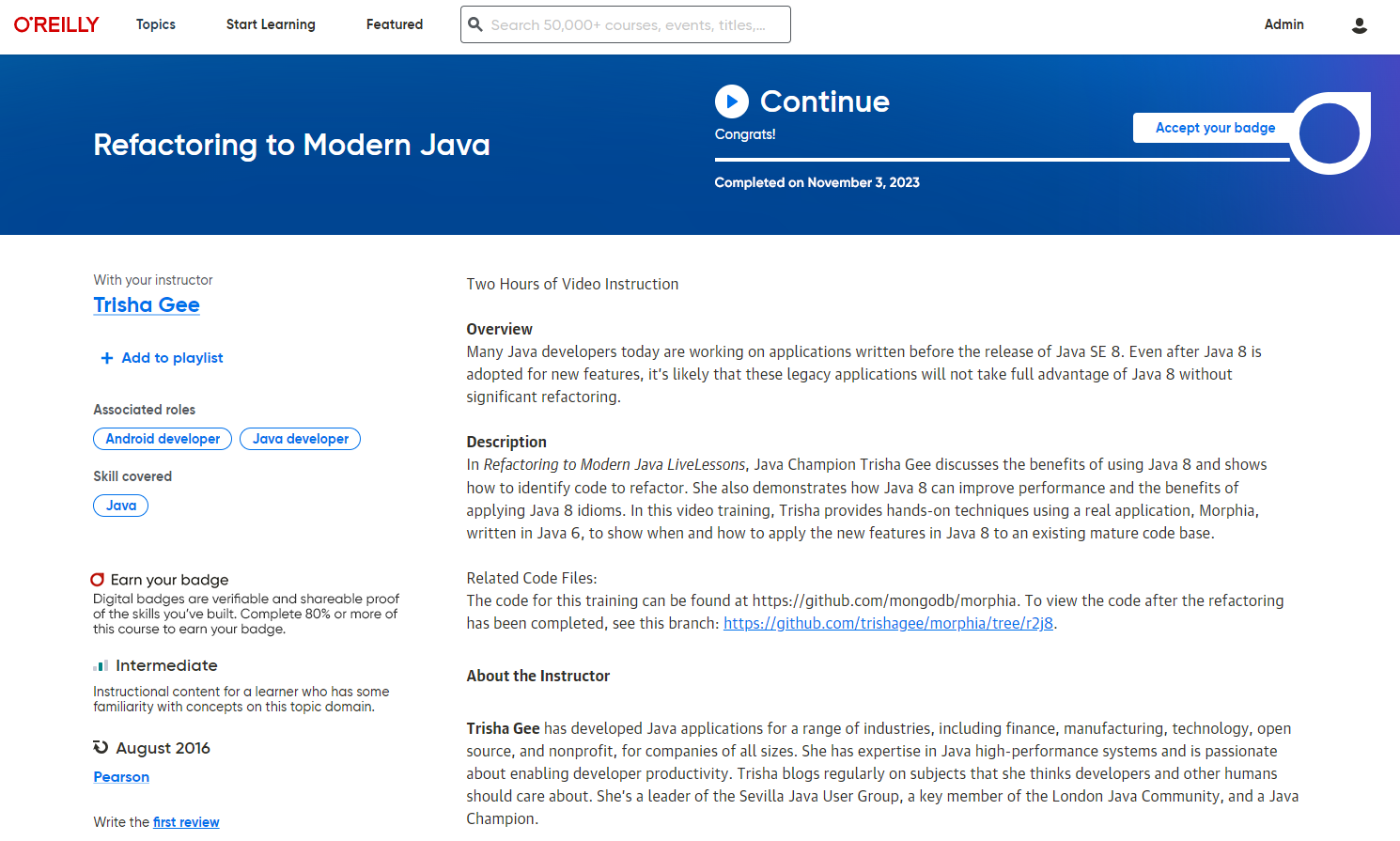Click the plus icon beside Add to playlist
Viewport: 1400px width, 841px height.
coord(107,358)
